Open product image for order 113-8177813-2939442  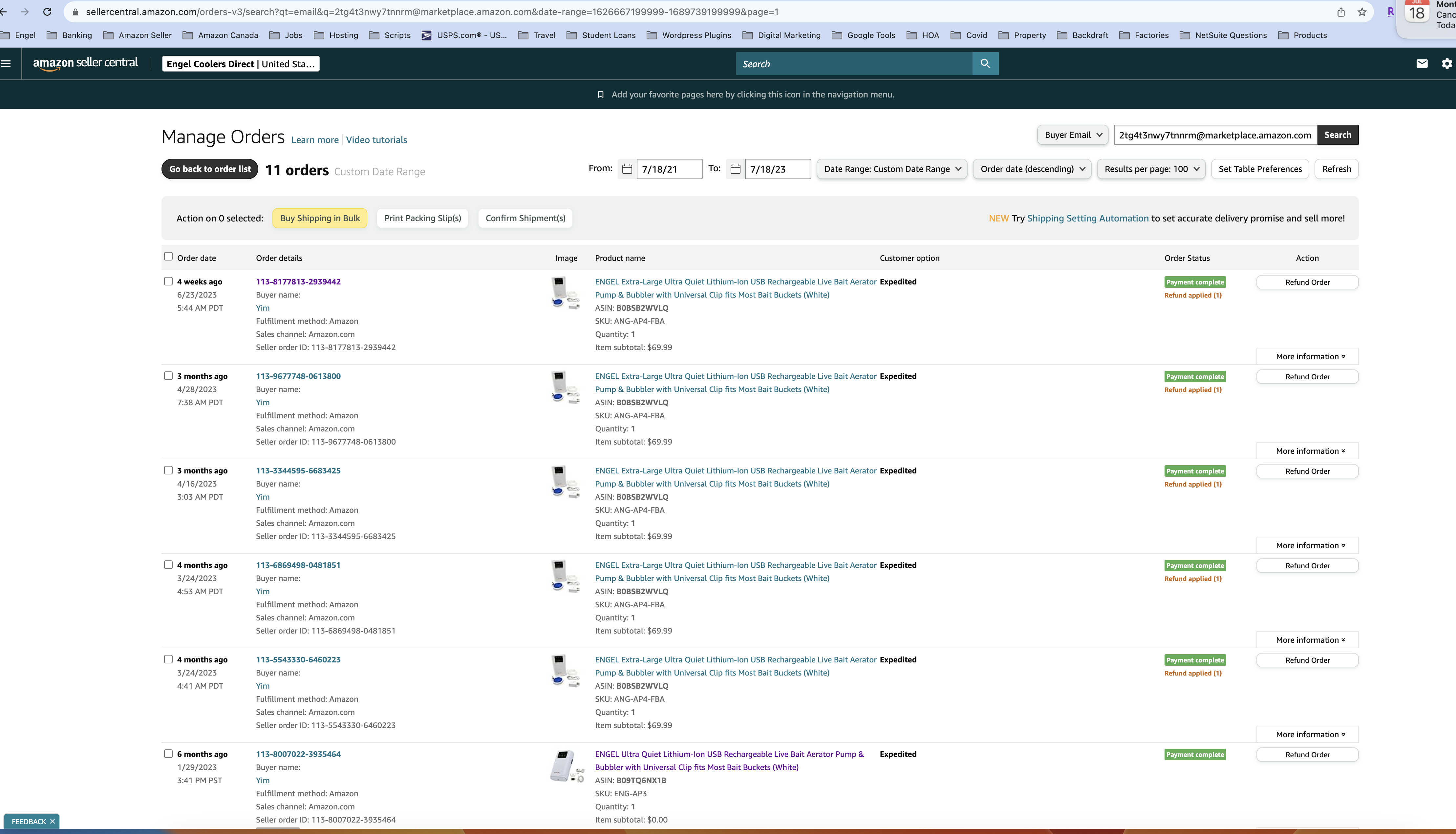click(x=566, y=293)
